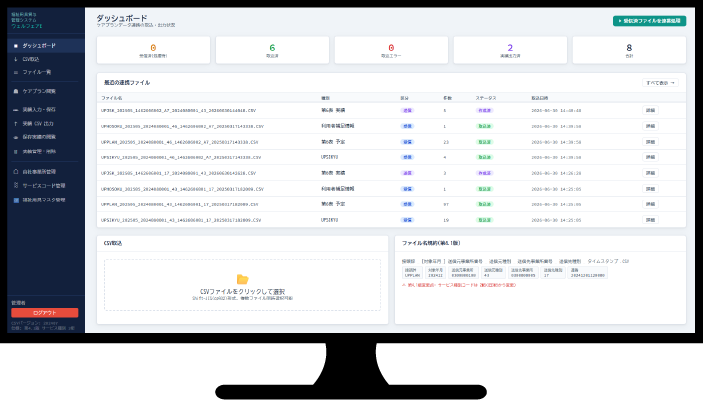The image size is (703, 400).
Task: Click the first UPJSK file name ending 144848.CSV
Action: point(178,110)
